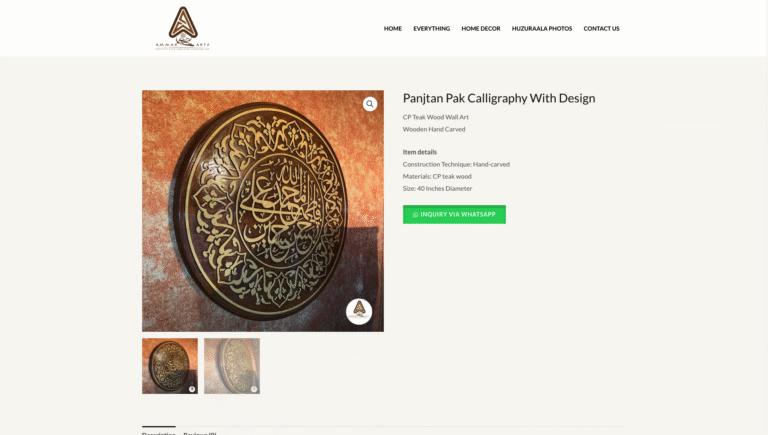Click the Inquiry via WhatsApp button
The image size is (768, 435).
(x=454, y=215)
